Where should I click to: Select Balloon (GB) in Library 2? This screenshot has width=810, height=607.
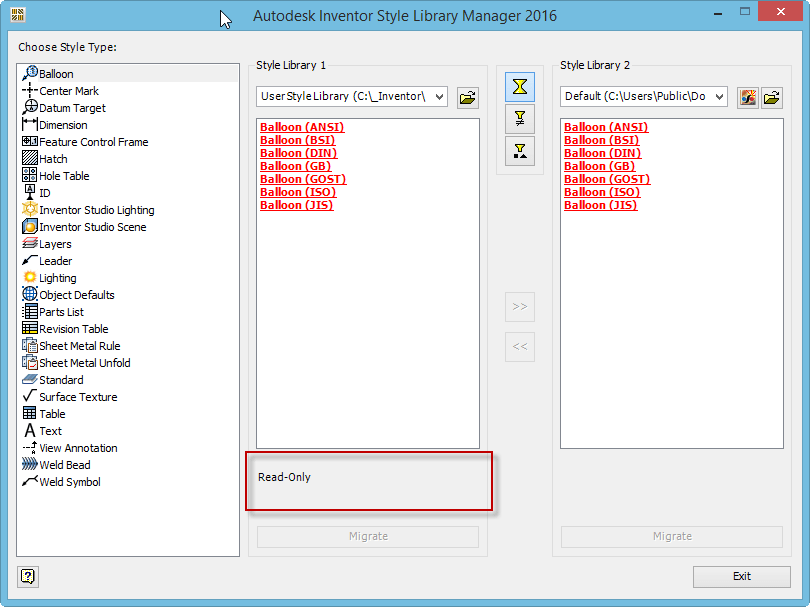[x=599, y=166]
